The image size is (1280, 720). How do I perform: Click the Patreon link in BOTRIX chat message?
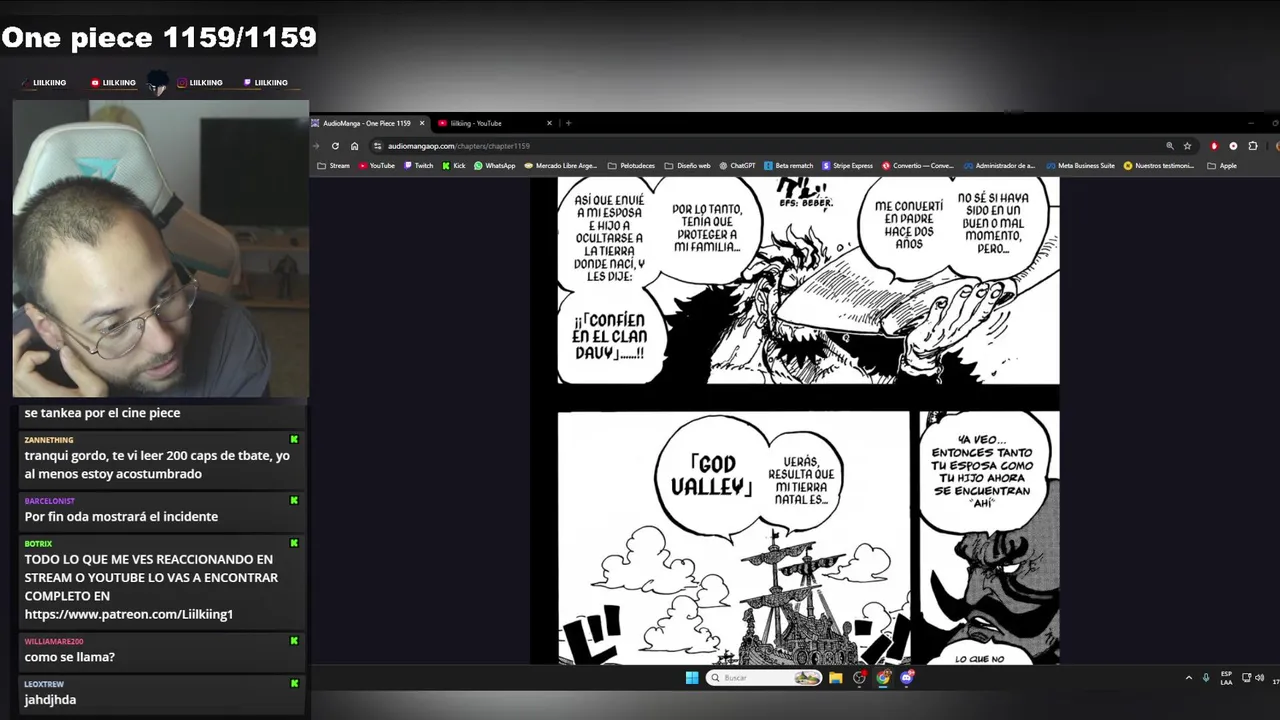point(128,614)
